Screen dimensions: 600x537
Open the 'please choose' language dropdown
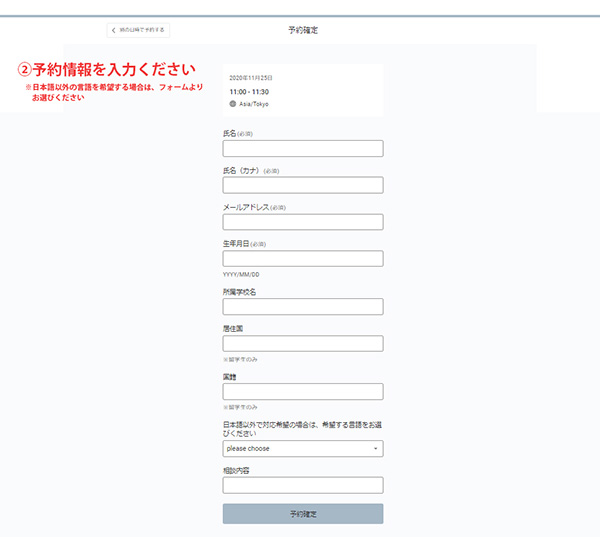point(300,449)
